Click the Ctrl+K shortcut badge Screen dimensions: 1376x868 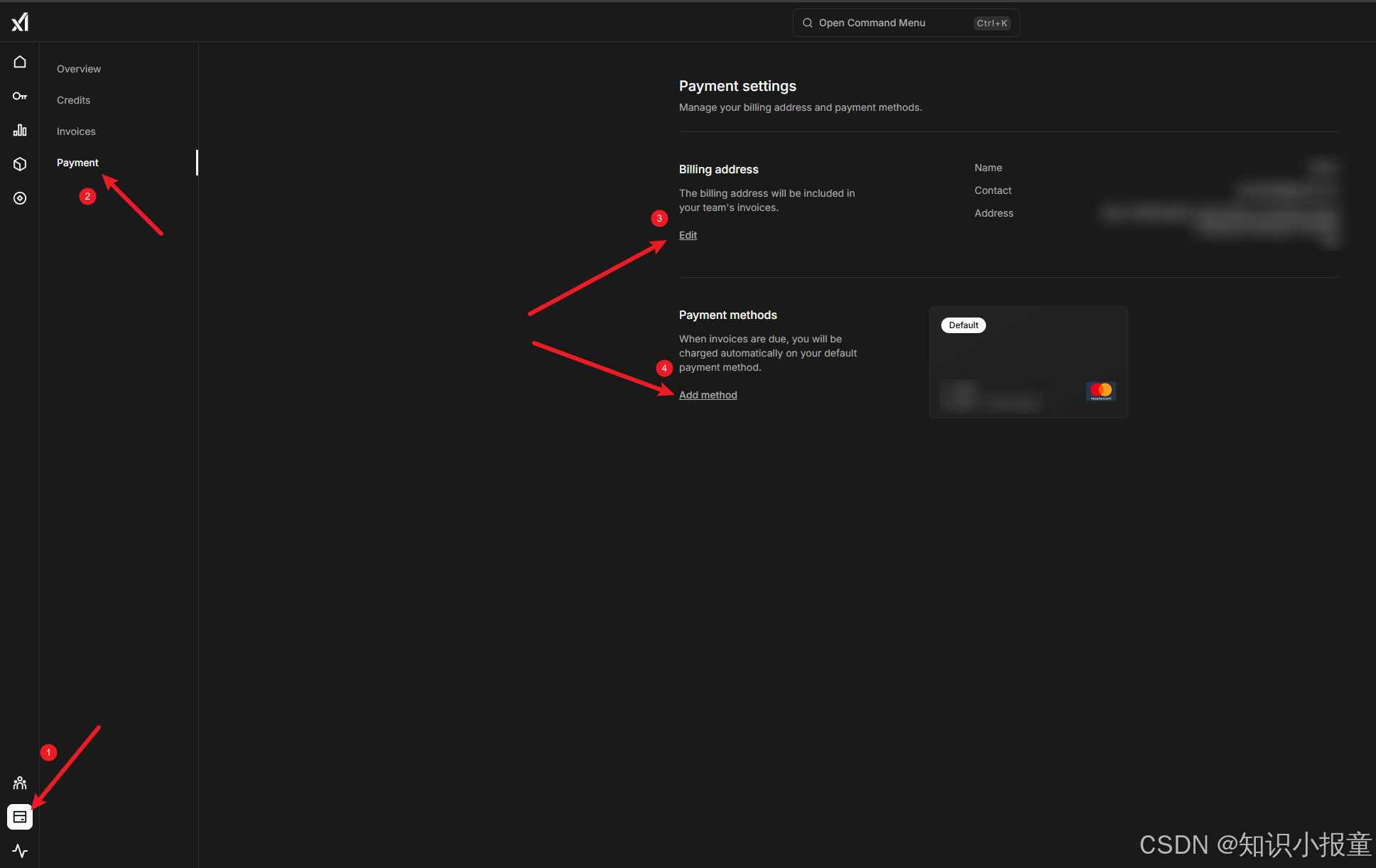(992, 23)
